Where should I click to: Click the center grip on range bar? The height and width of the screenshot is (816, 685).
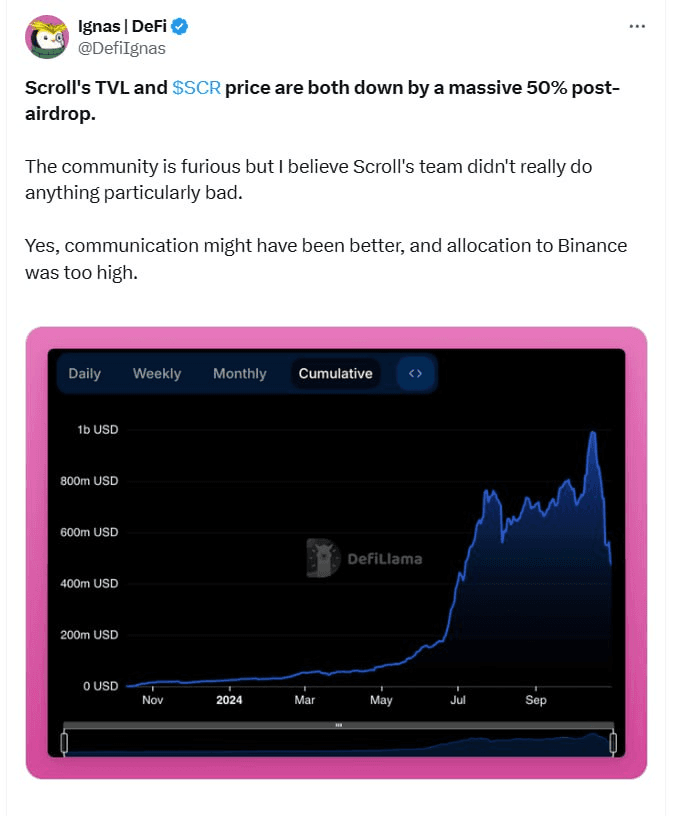pyautogui.click(x=338, y=725)
